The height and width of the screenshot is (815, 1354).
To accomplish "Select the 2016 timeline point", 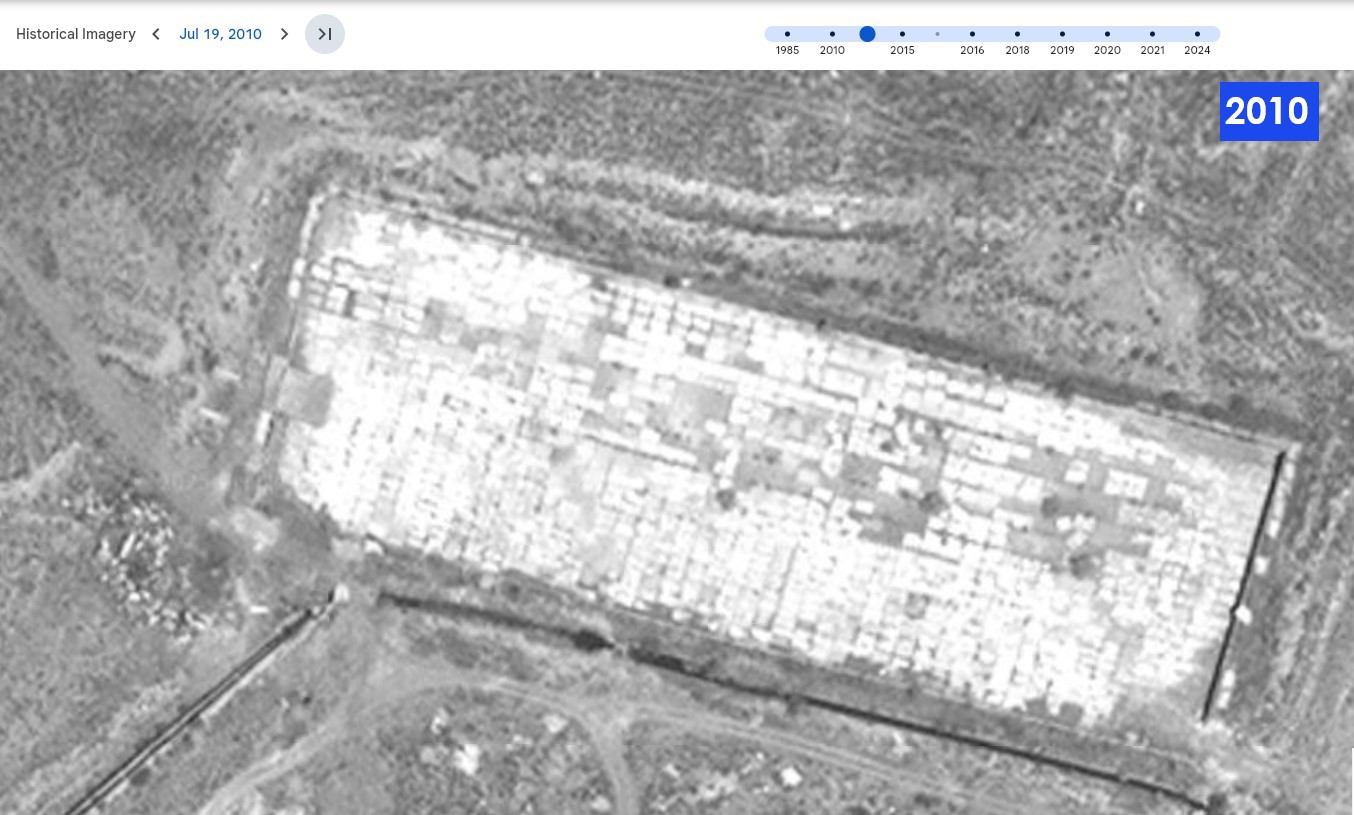I will click(972, 34).
